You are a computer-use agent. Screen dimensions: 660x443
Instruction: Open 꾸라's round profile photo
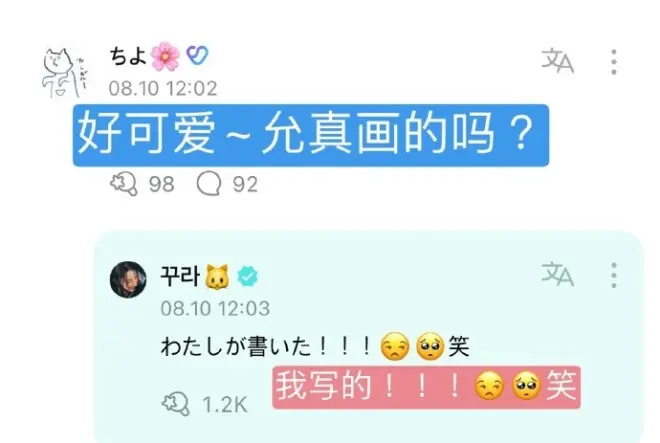click(128, 279)
